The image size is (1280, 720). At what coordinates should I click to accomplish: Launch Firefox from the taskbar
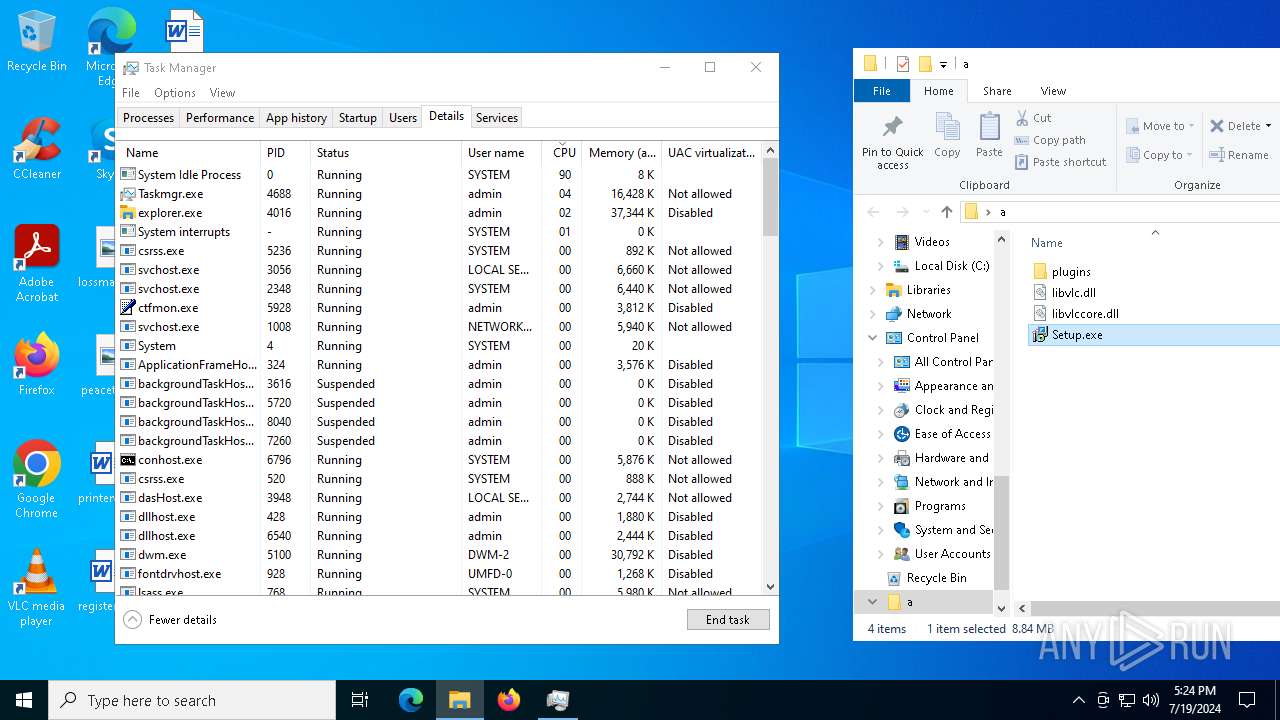pyautogui.click(x=509, y=700)
